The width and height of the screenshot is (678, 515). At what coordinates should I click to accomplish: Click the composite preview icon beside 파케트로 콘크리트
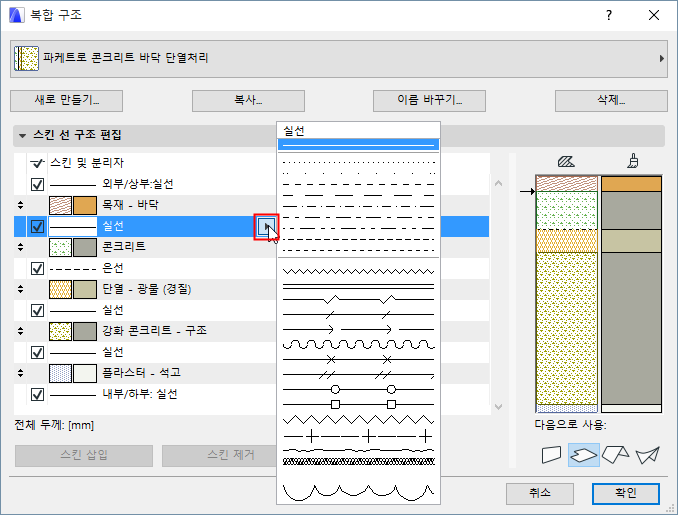(x=26, y=58)
